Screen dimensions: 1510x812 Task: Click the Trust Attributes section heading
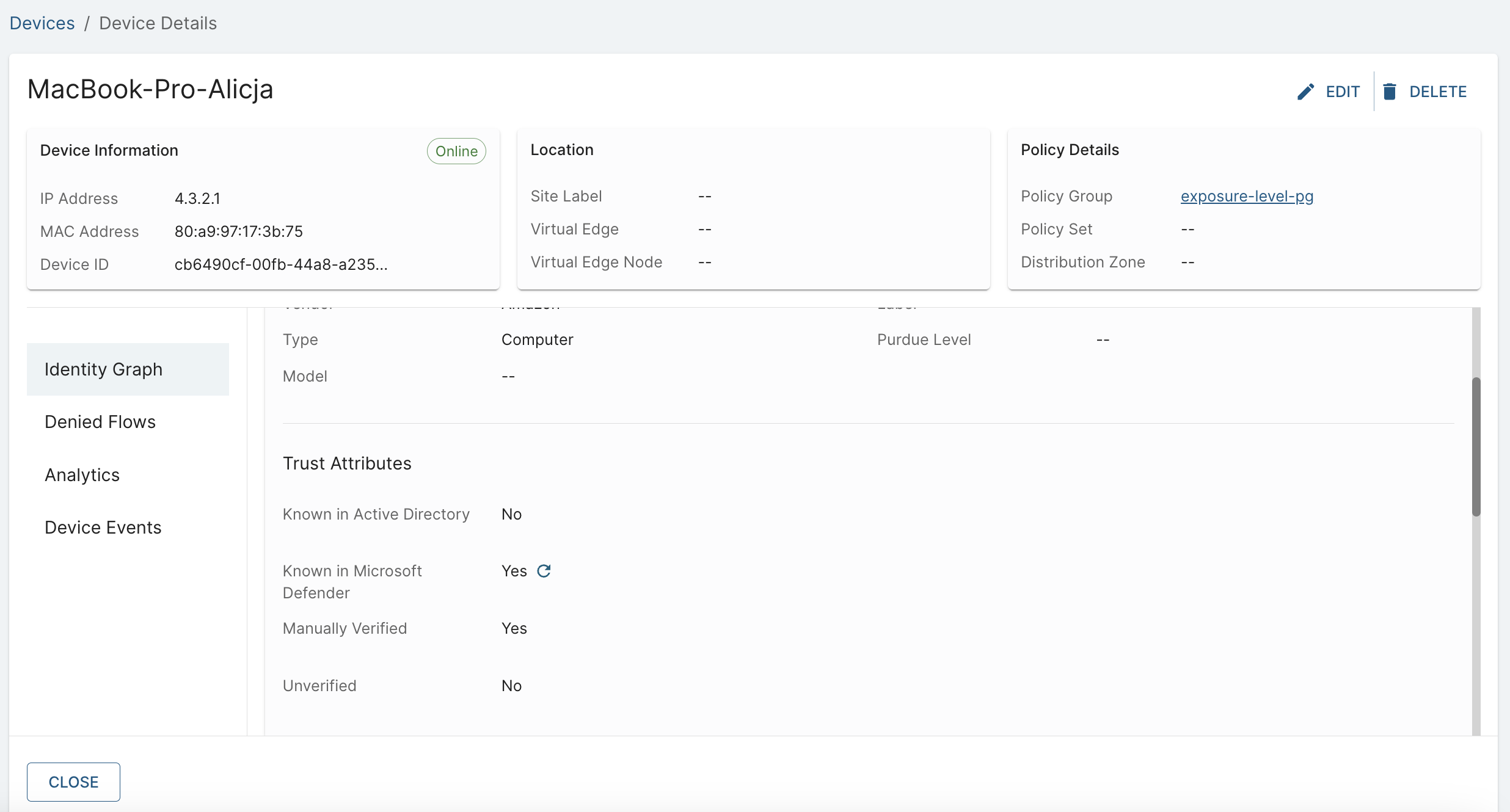[347, 463]
